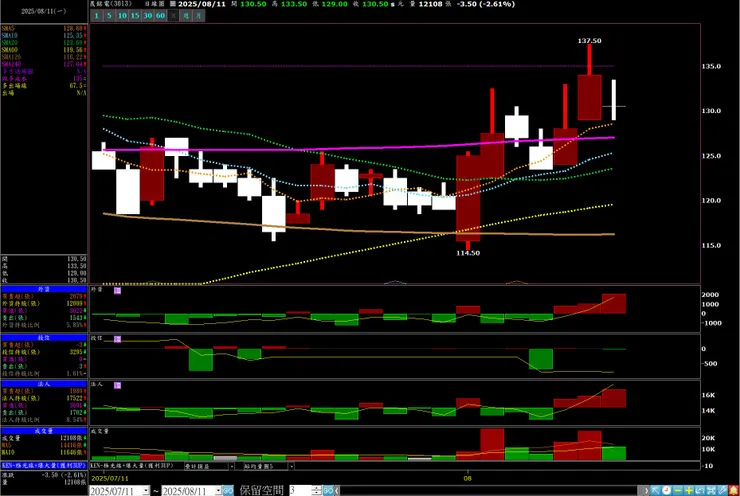Click the KEN strategy label in left panel
740x496 pixels.
[x=44, y=466]
